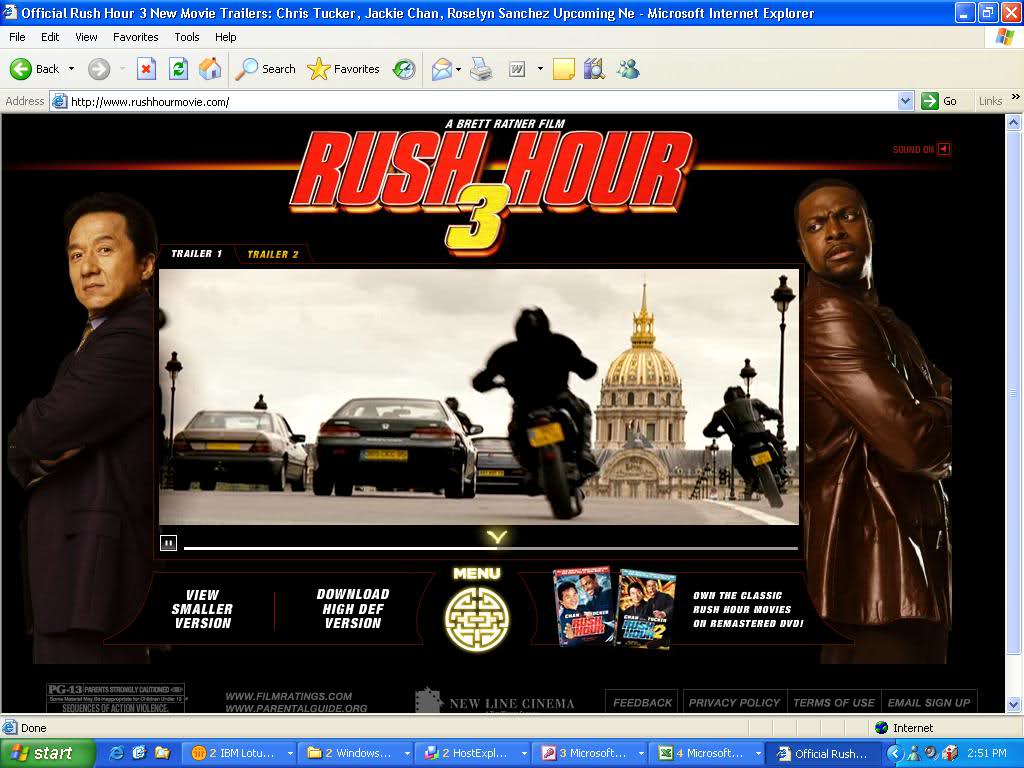Expand the Edit with Word dropdown arrow
This screenshot has height=768, width=1024.
pos(540,69)
